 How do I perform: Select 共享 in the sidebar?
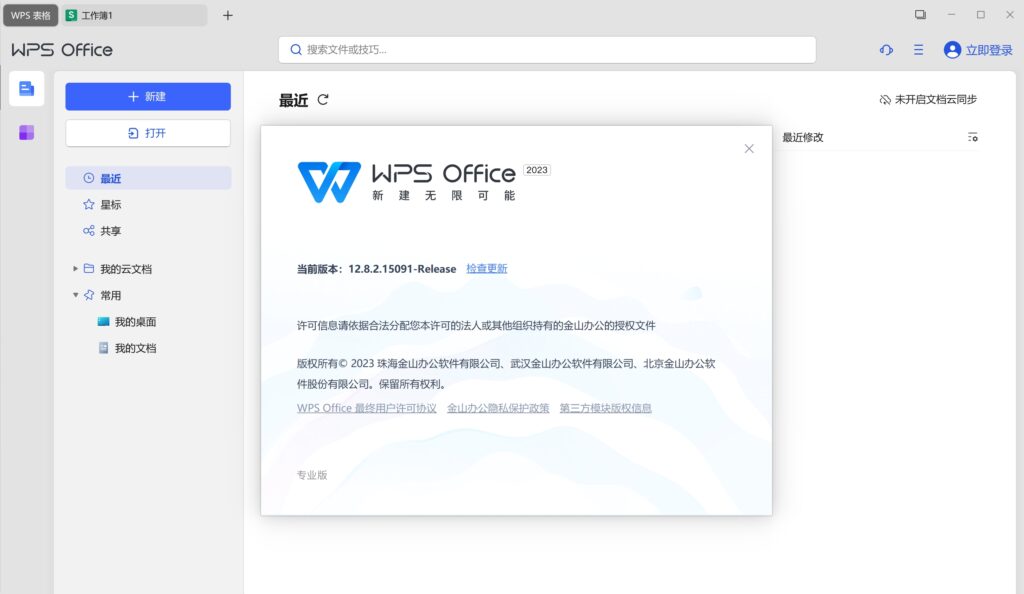[148, 230]
